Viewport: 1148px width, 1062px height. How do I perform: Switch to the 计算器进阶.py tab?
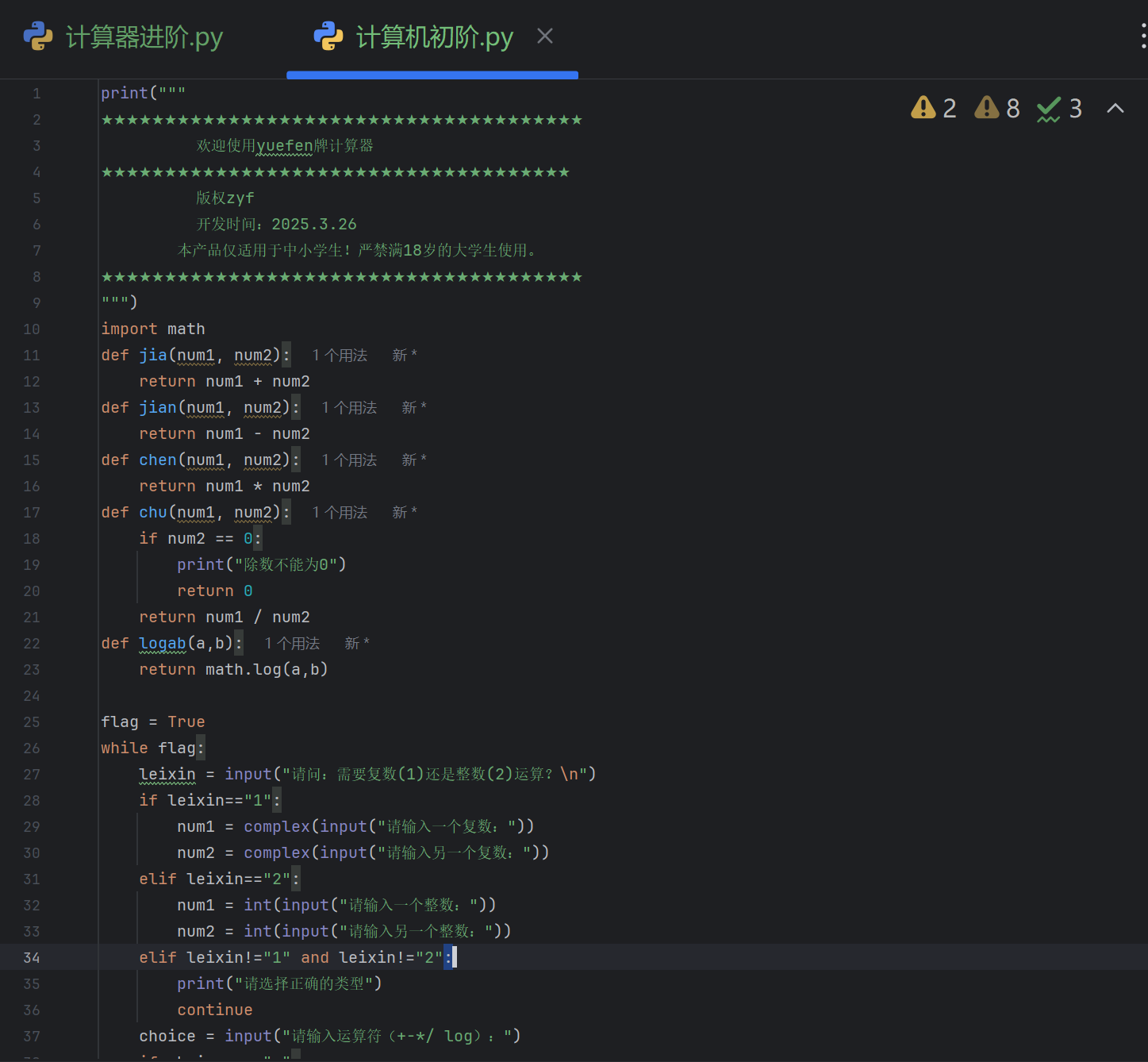point(123,37)
